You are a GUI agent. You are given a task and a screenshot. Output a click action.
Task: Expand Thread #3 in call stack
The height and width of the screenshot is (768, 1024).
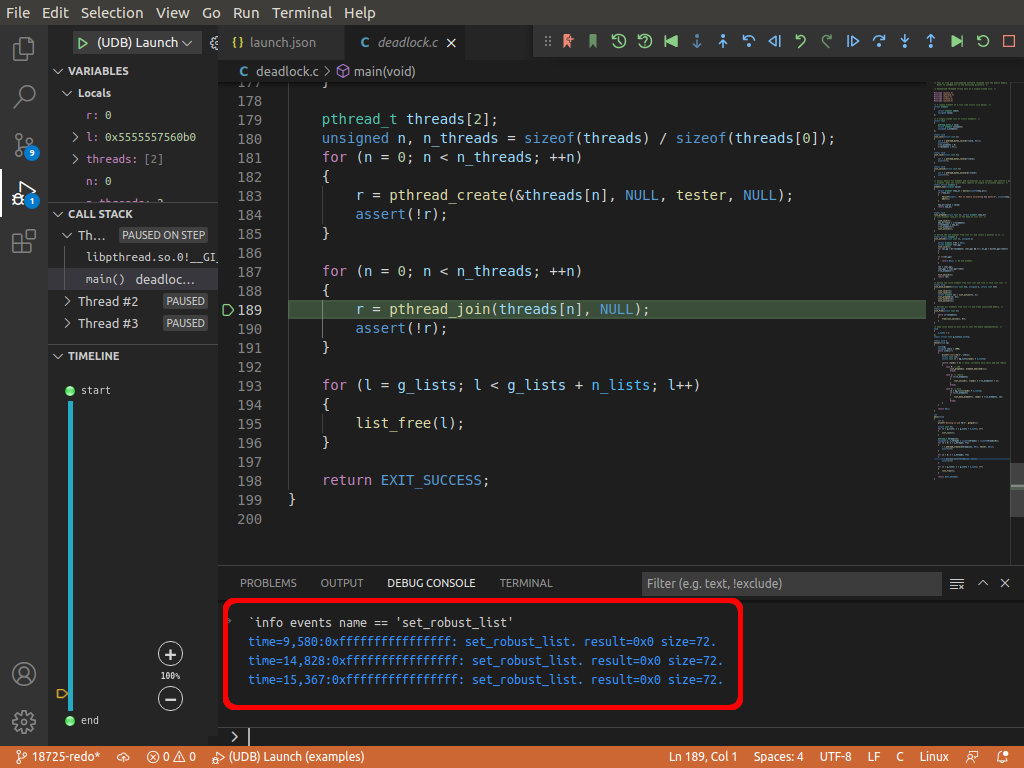[67, 323]
